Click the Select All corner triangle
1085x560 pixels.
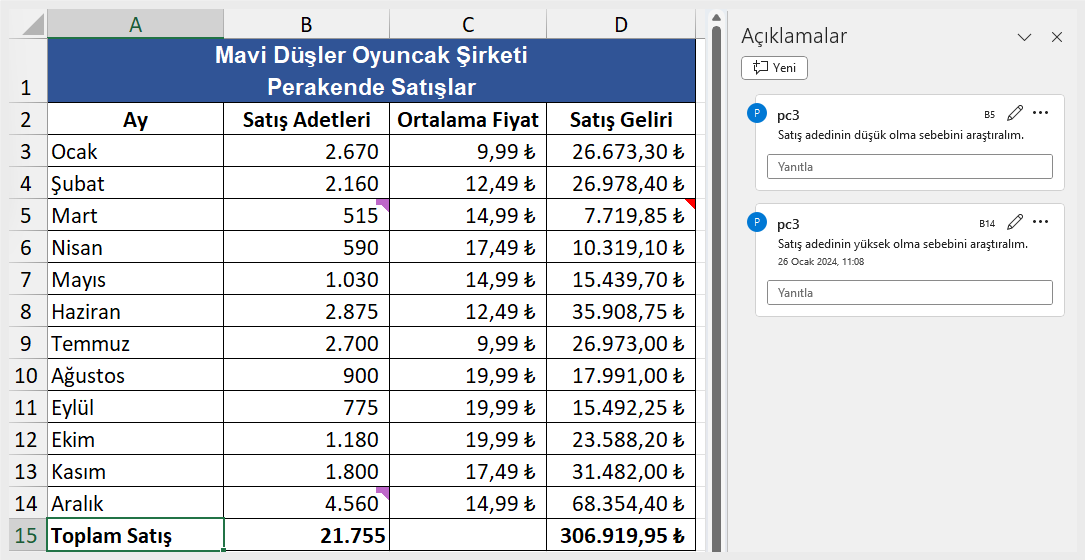(28, 25)
